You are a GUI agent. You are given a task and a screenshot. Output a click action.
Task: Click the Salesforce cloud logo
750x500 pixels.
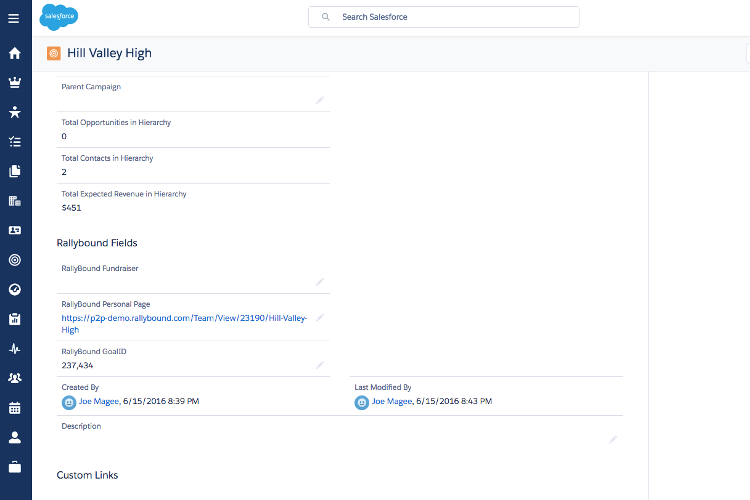(x=61, y=17)
